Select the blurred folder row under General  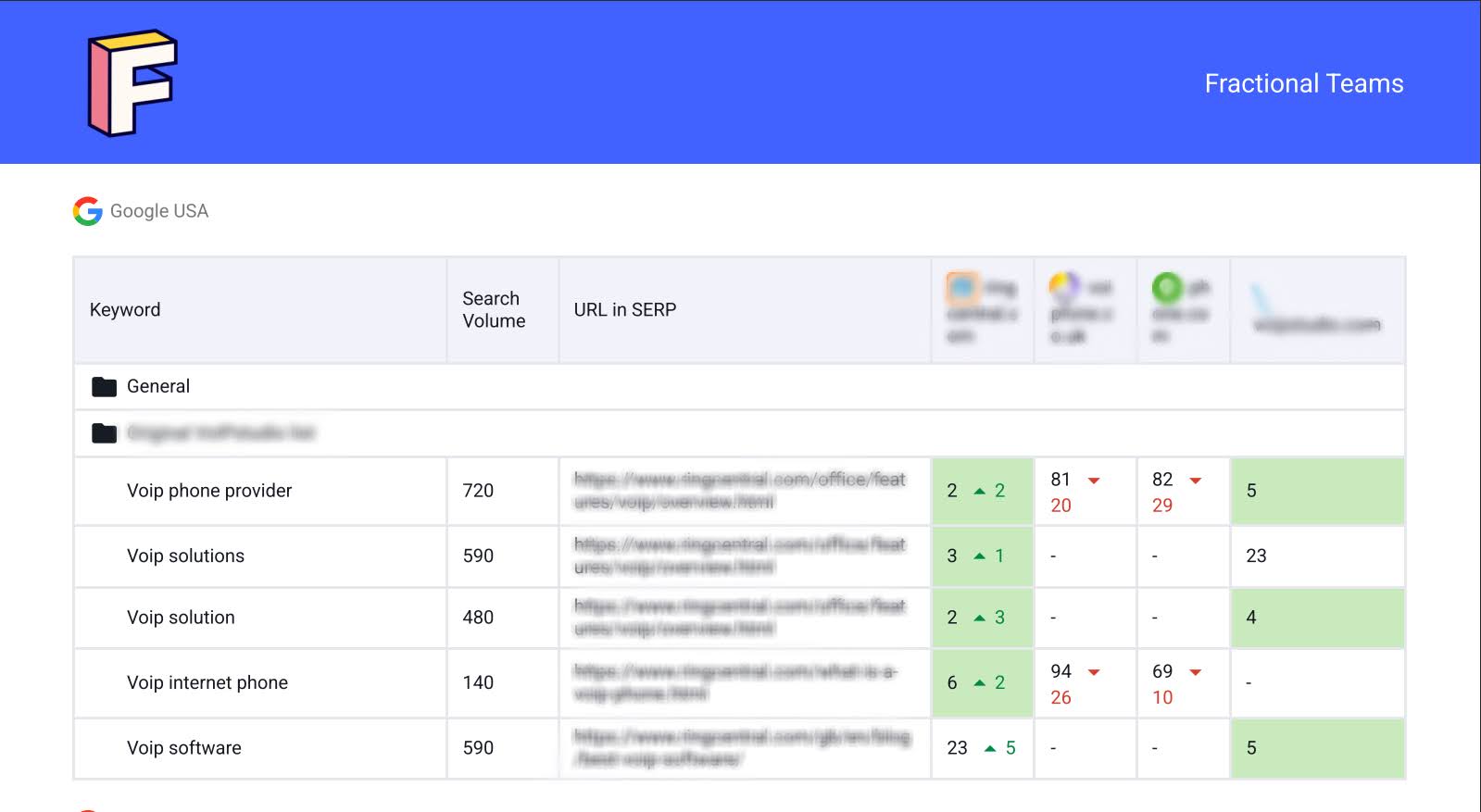coord(739,432)
